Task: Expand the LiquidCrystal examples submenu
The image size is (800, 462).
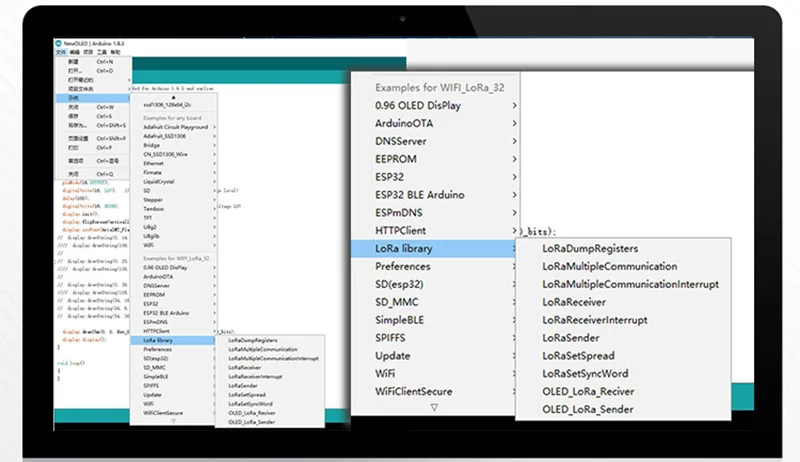Action: 160,181
